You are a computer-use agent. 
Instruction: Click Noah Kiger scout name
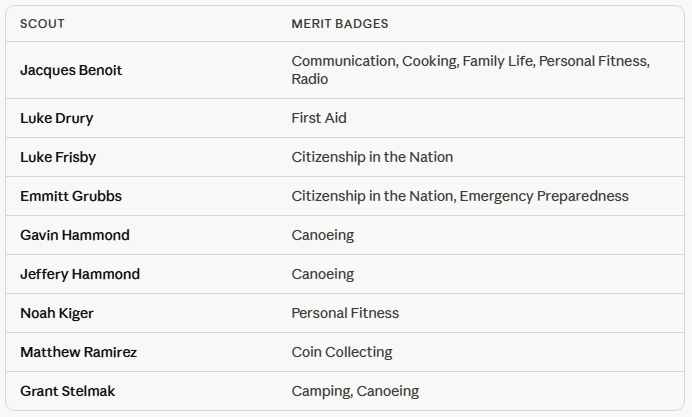[x=57, y=313]
